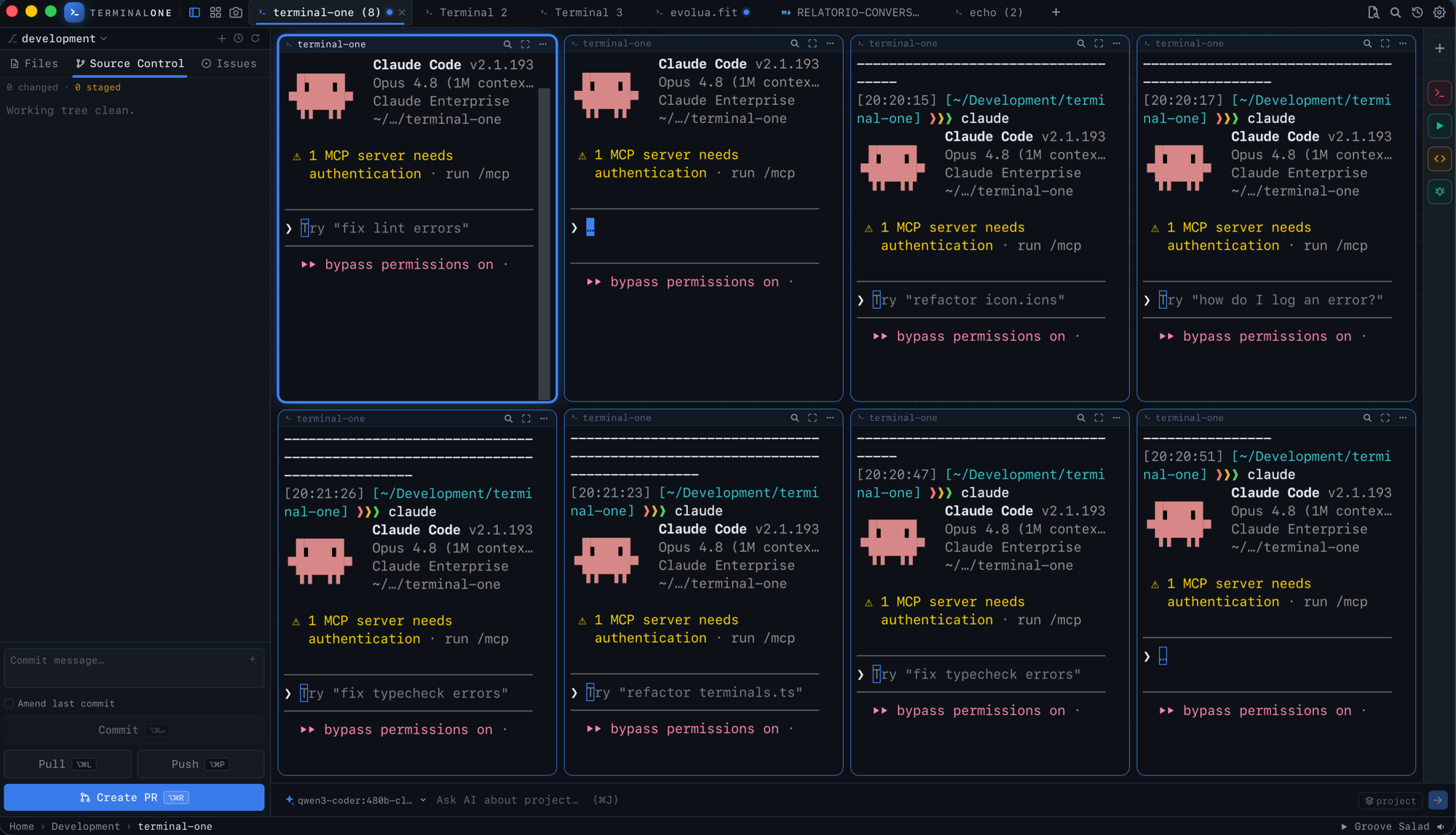This screenshot has width=1456, height=835.
Task: Click the Create PR button
Action: click(x=134, y=798)
